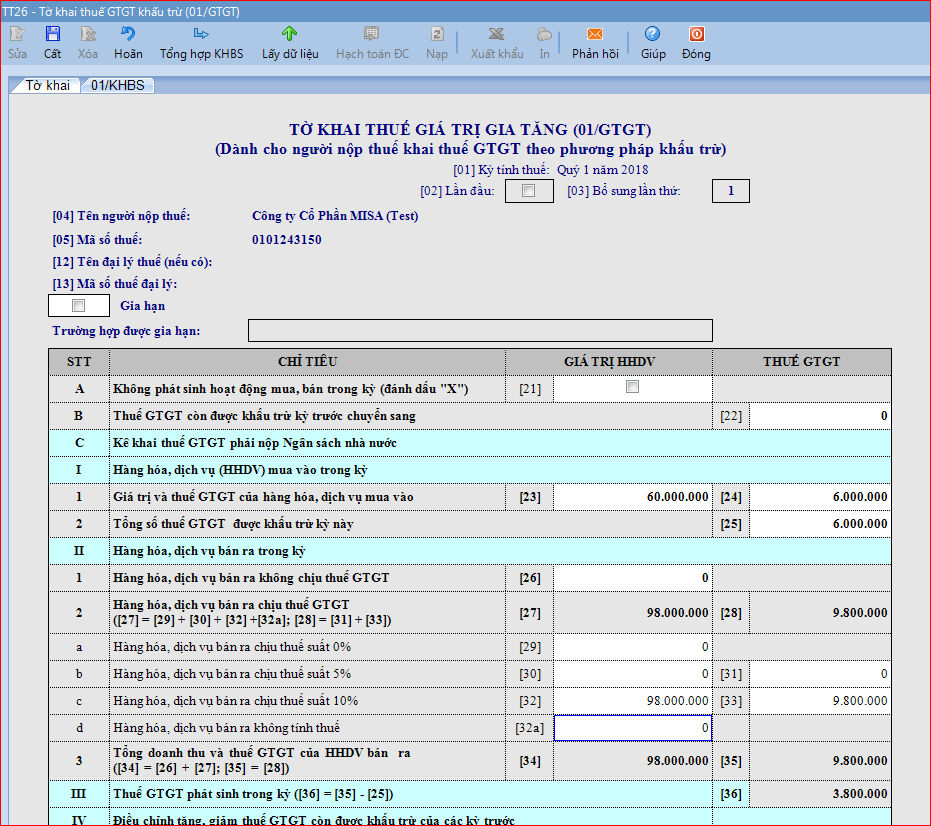Click the [03] Bổ sung lần thứ field
931x826 pixels.
(730, 191)
